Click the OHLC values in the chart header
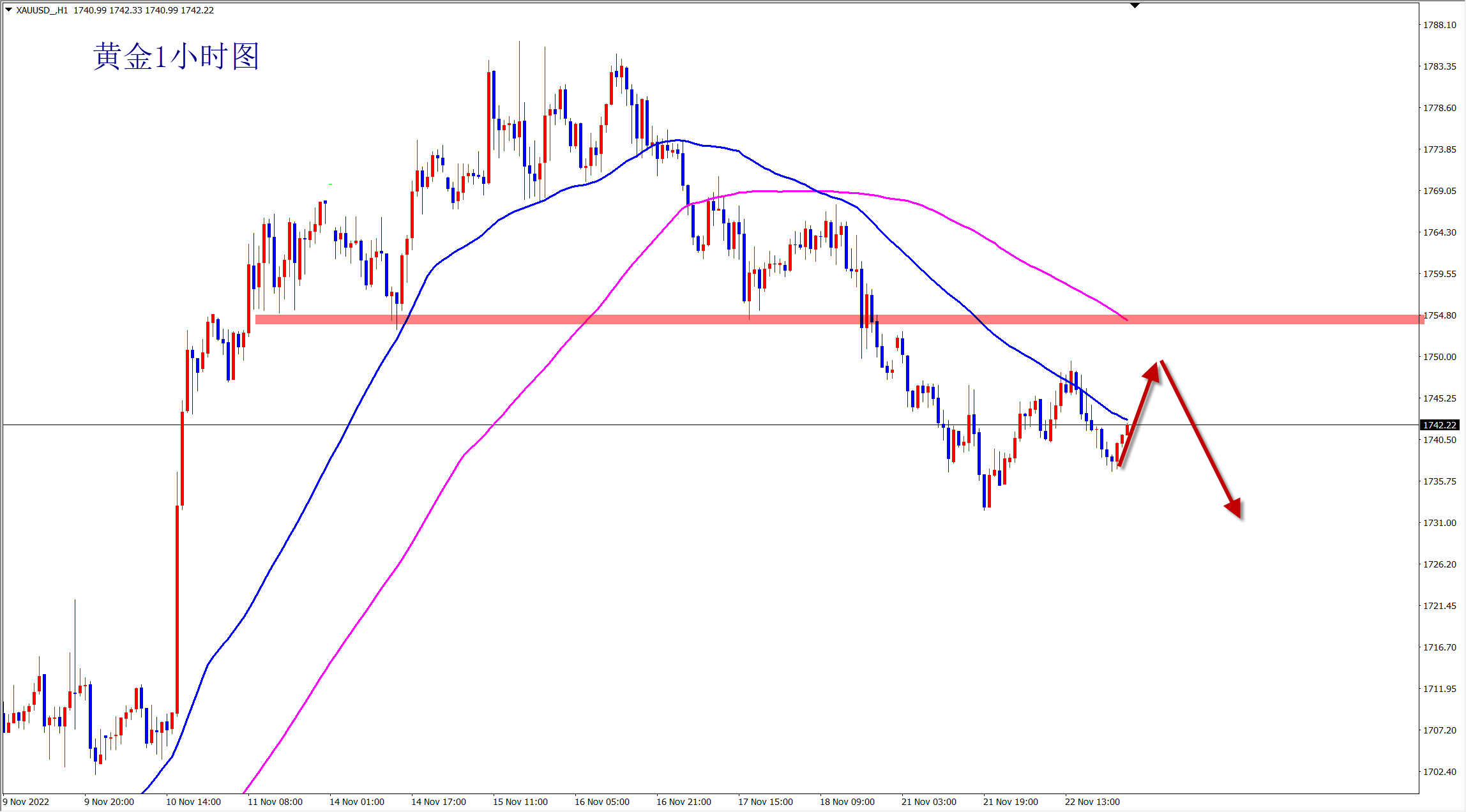The image size is (1466, 812). tap(144, 10)
